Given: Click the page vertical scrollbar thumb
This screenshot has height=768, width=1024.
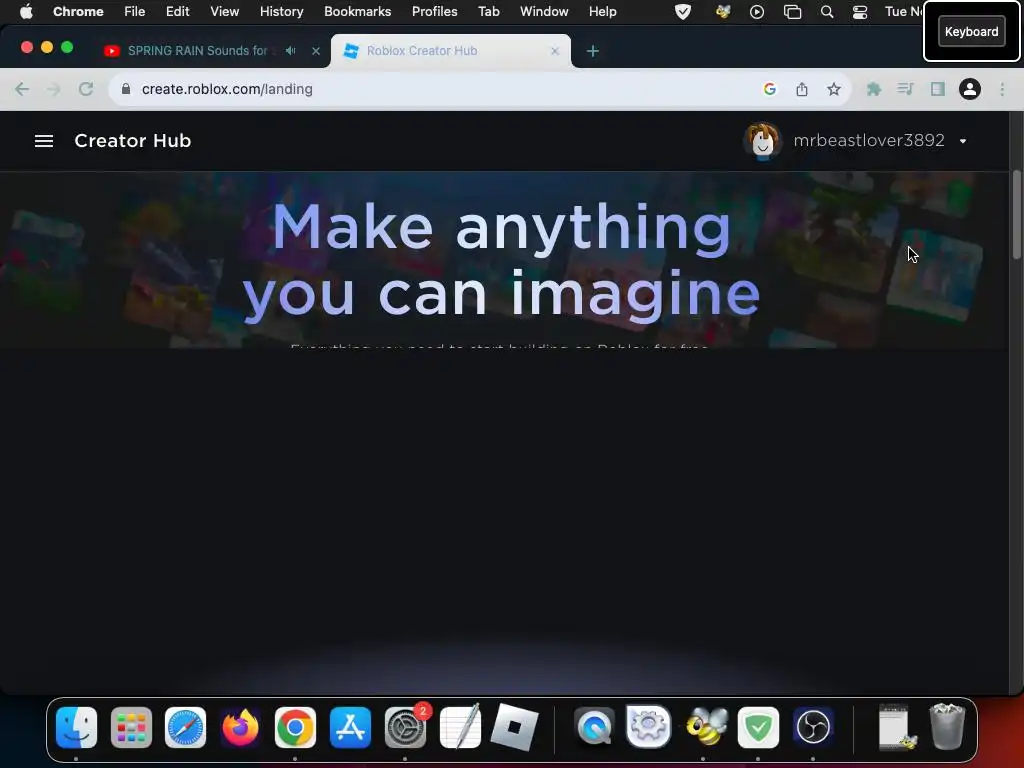Looking at the screenshot, I should tap(1017, 214).
